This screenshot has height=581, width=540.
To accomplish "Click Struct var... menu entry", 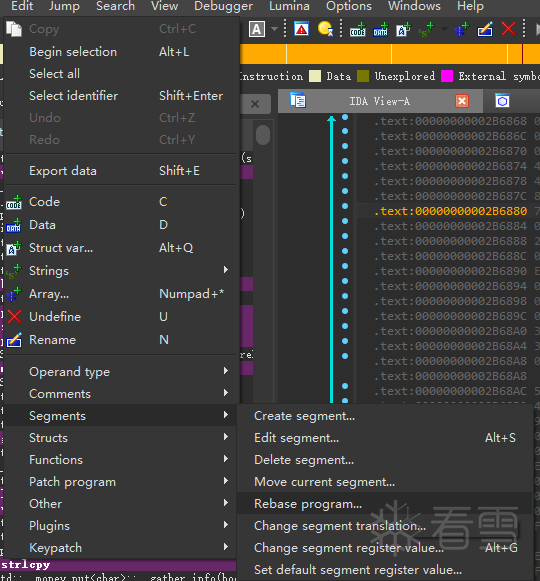I will [x=121, y=248].
